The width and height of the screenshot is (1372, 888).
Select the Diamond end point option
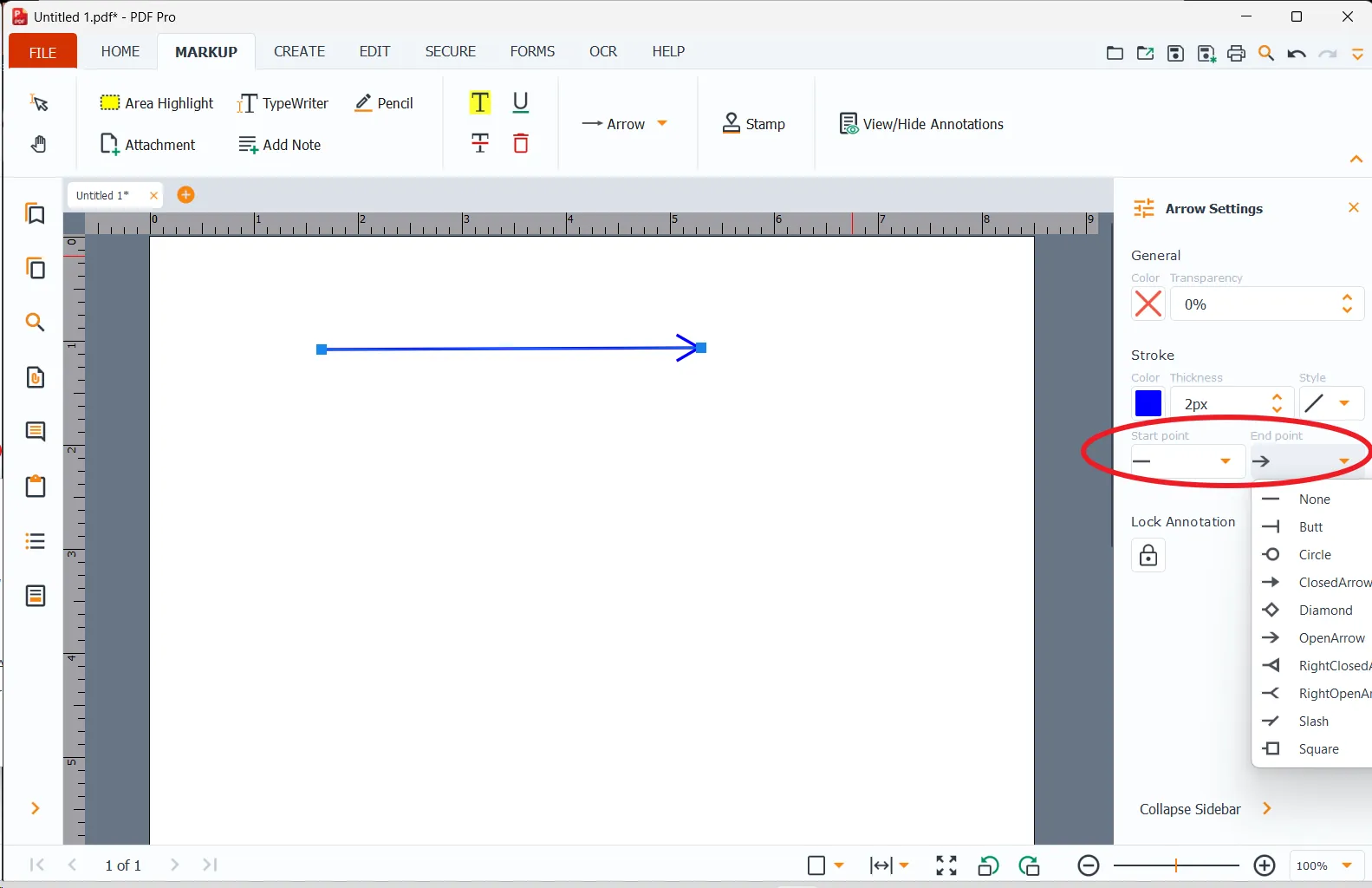[x=1312, y=610]
